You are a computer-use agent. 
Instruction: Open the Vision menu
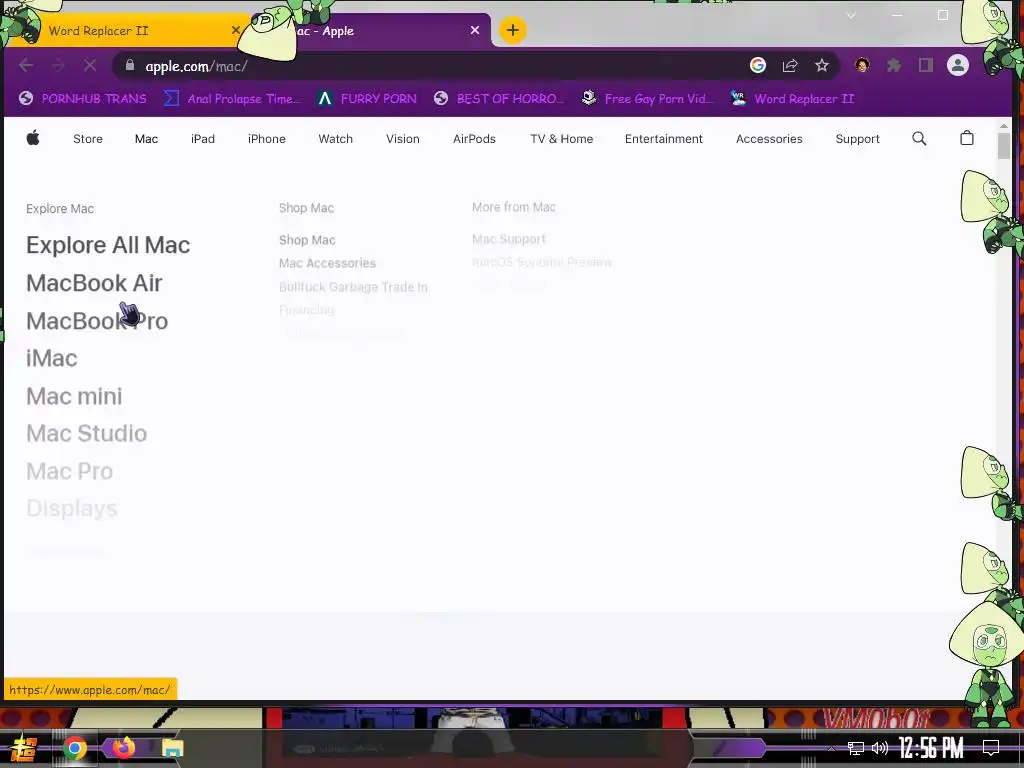point(402,138)
